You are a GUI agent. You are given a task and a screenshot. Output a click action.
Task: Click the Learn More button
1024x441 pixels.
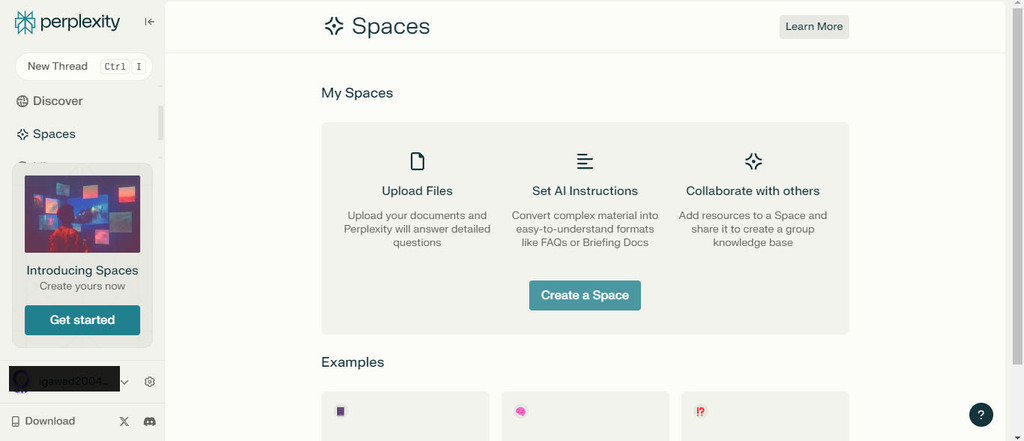coord(814,27)
